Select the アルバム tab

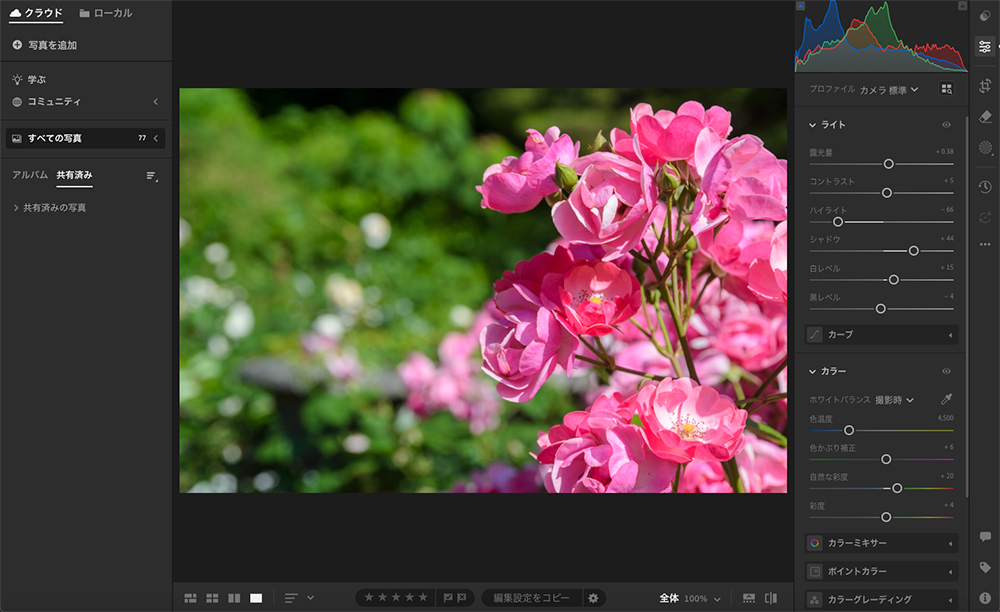[x=30, y=175]
